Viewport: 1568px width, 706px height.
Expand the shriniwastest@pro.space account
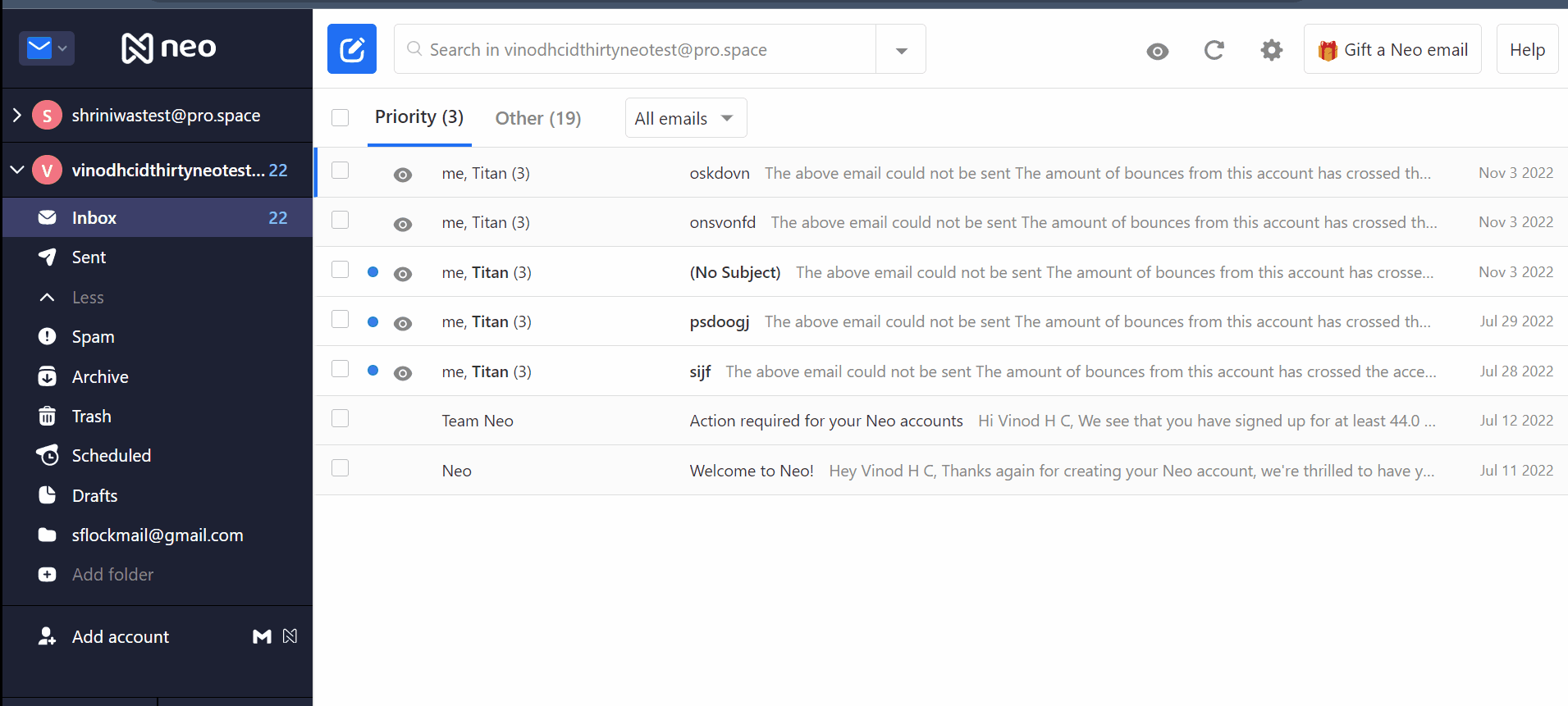[17, 115]
